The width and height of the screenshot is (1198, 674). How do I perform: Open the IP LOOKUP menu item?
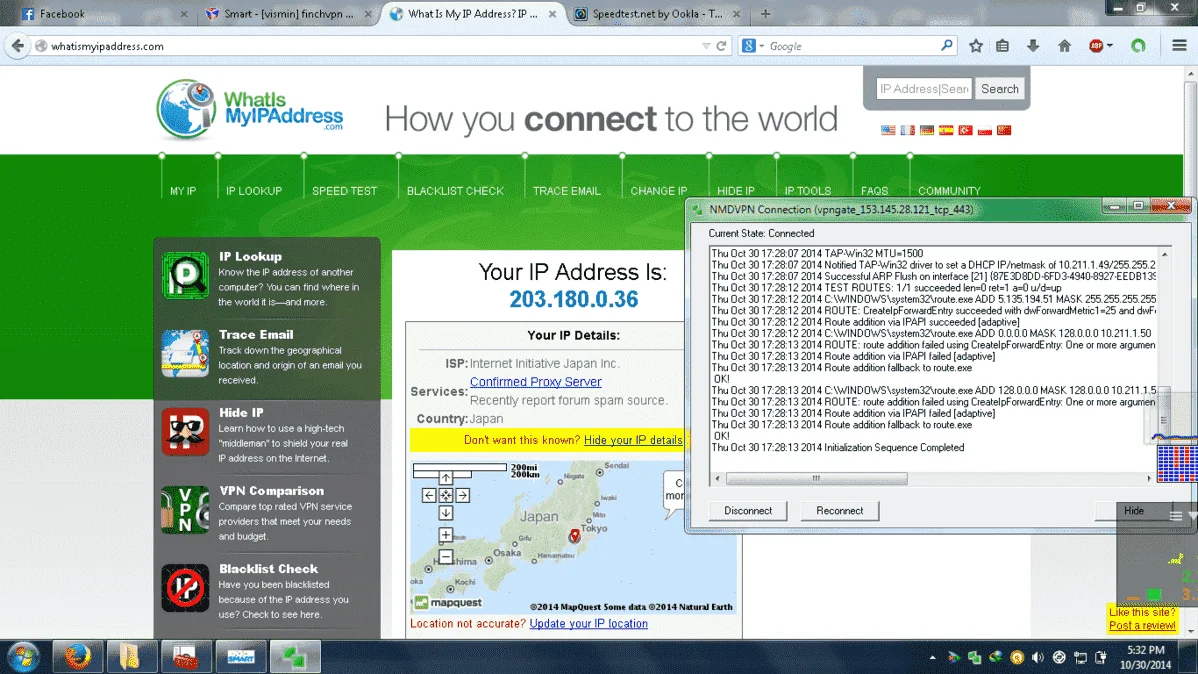tap(254, 191)
